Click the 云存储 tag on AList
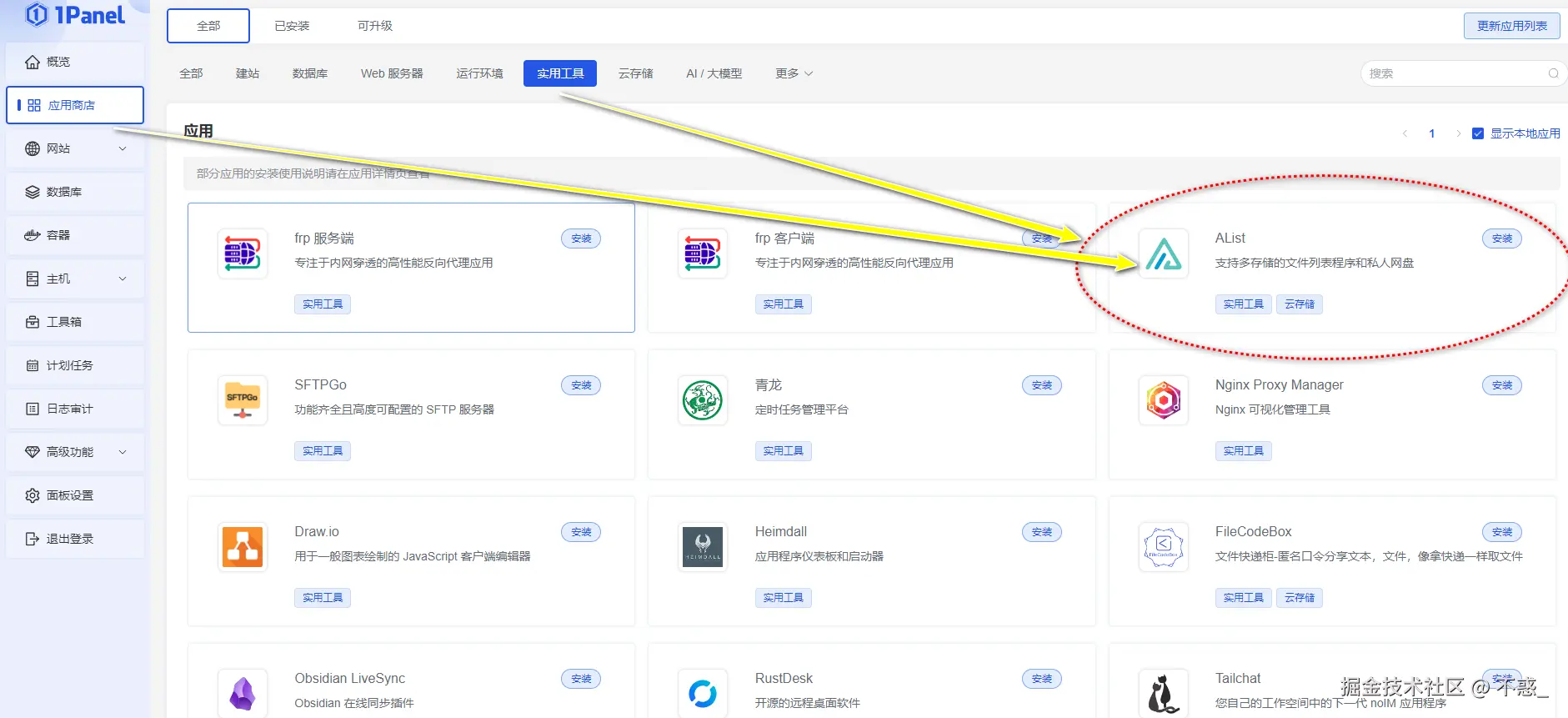Viewport: 1568px width, 718px height. tap(1300, 304)
